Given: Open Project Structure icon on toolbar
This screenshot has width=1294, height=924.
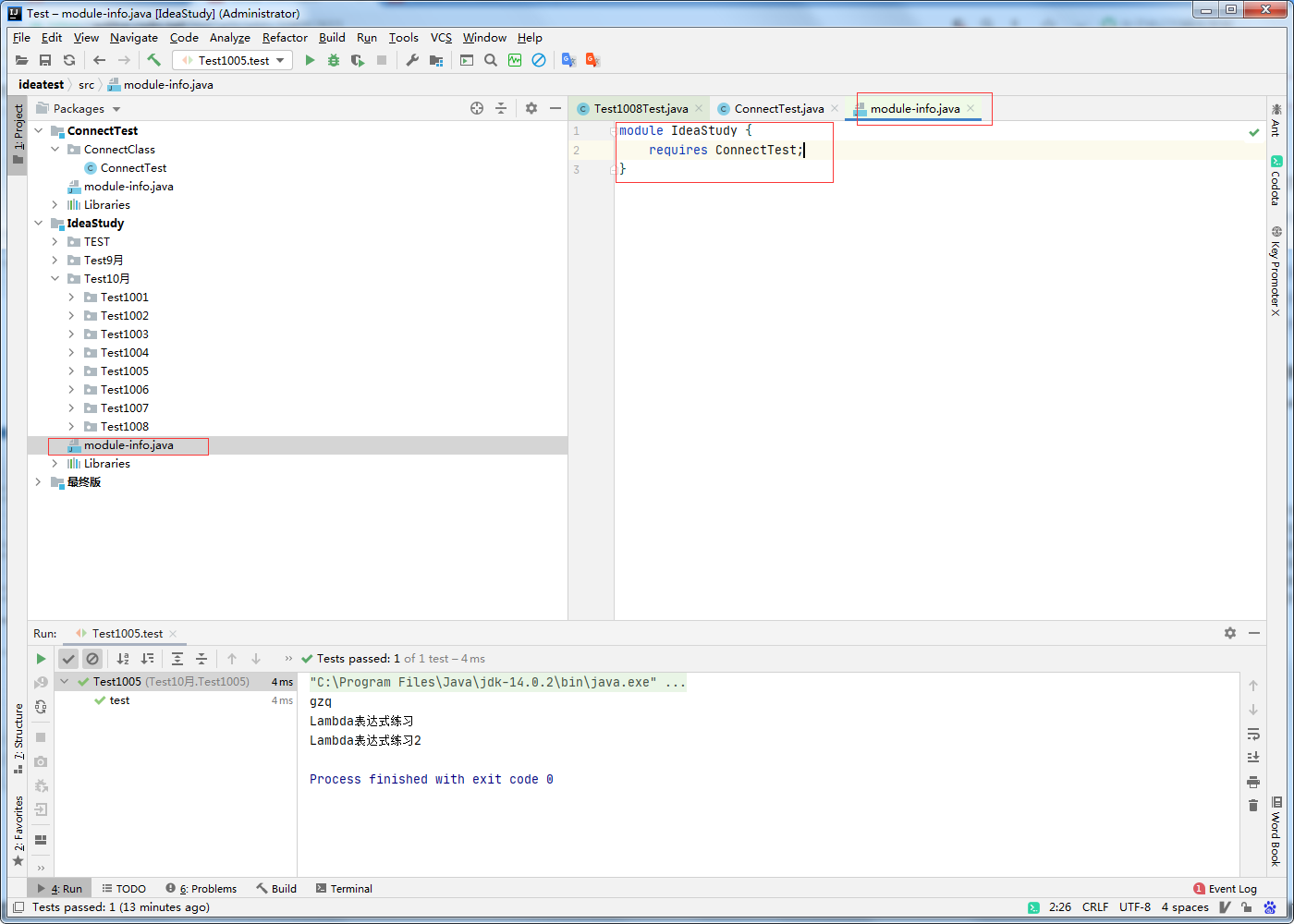Looking at the screenshot, I should tap(435, 59).
